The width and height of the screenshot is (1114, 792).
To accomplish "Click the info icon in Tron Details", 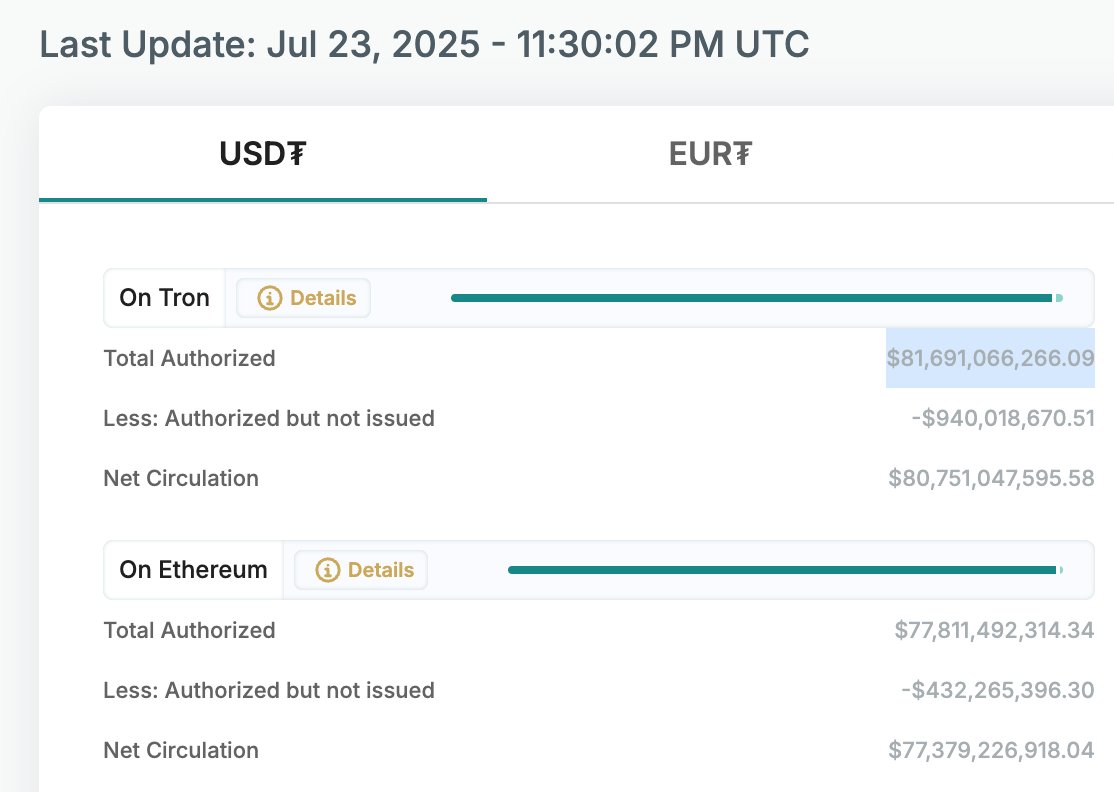I will point(269,298).
